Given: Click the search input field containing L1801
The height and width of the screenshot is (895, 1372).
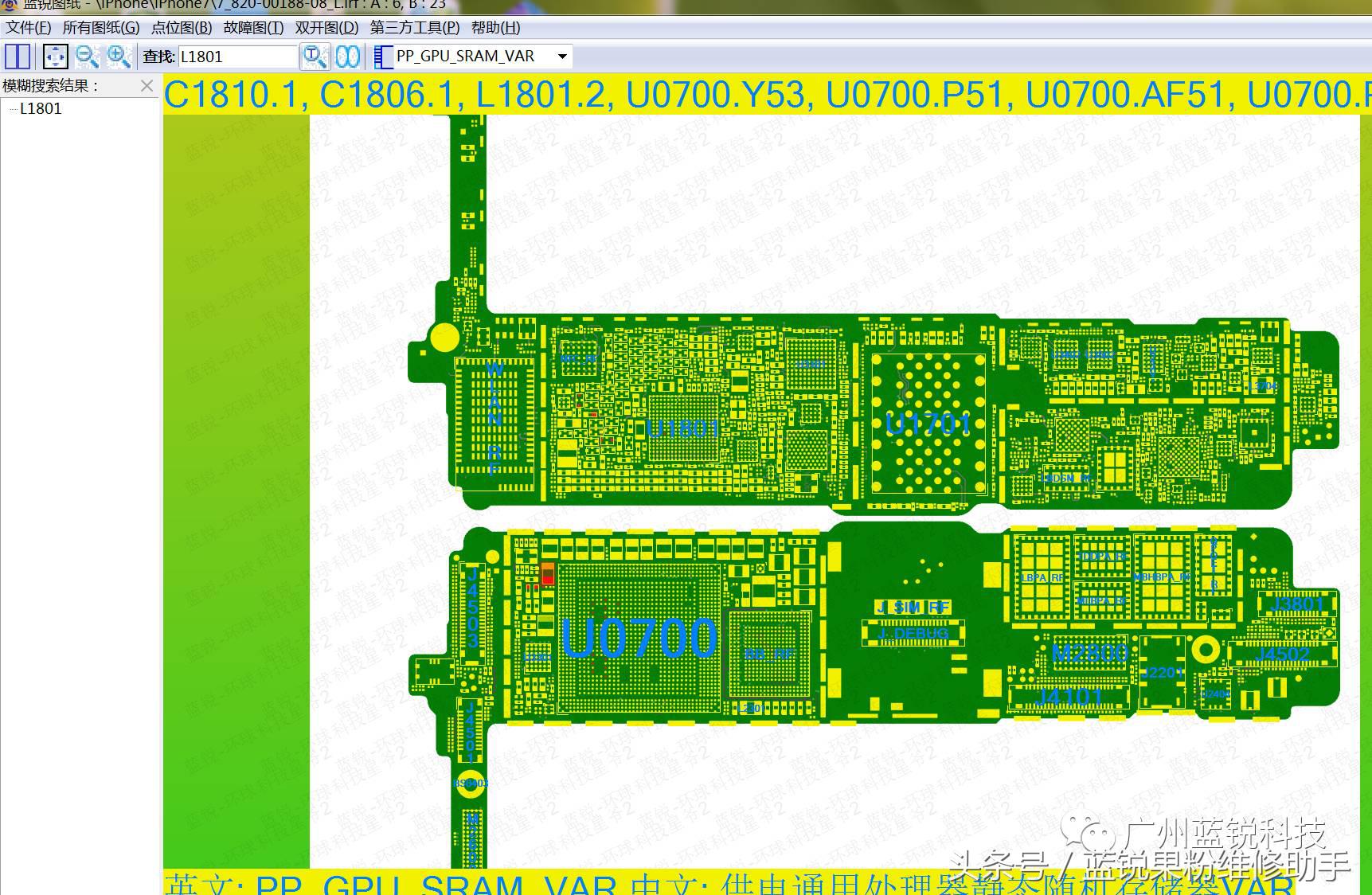Looking at the screenshot, I should 237,57.
